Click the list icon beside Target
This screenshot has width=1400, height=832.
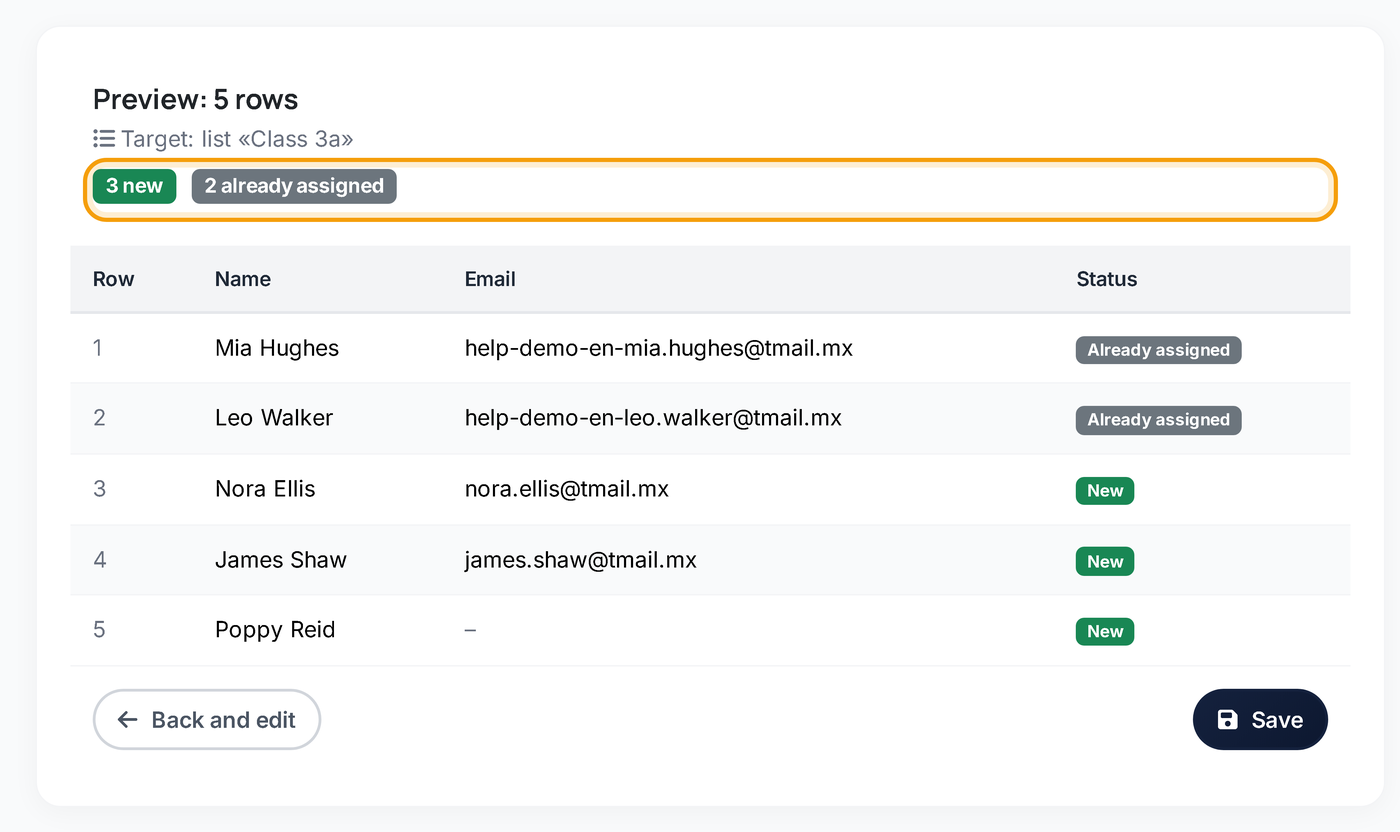(104, 138)
